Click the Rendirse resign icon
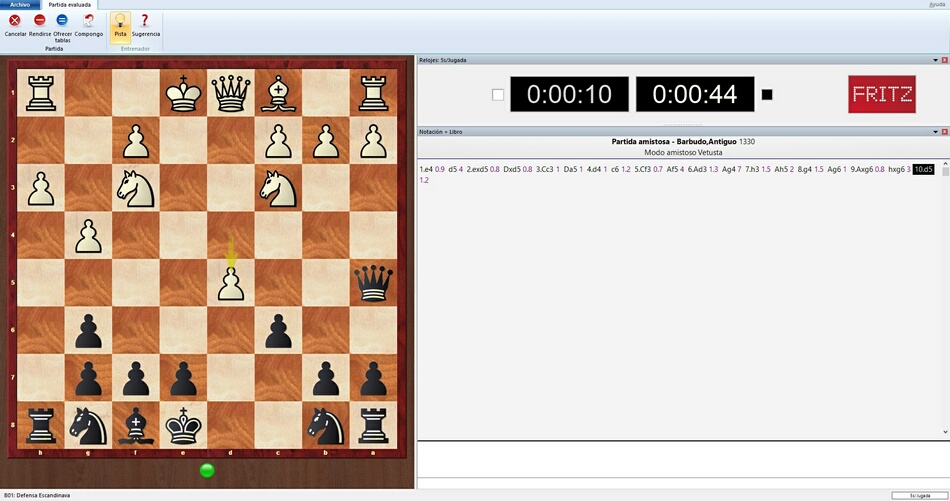This screenshot has width=950, height=501. (x=39, y=21)
